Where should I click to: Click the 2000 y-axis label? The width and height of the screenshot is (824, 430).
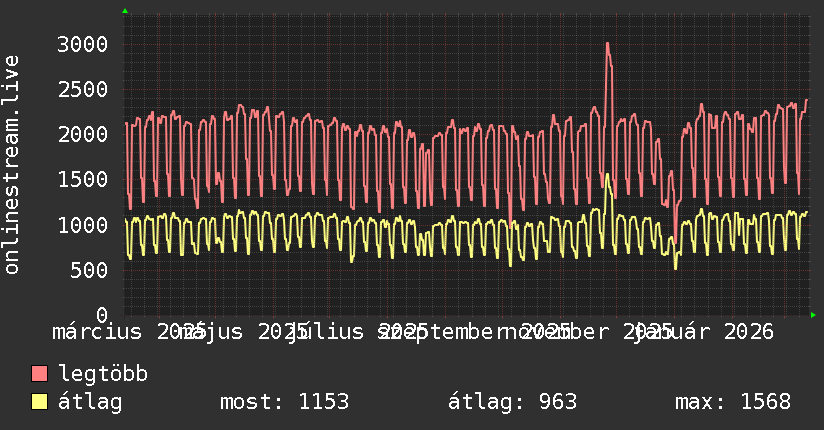point(83,135)
